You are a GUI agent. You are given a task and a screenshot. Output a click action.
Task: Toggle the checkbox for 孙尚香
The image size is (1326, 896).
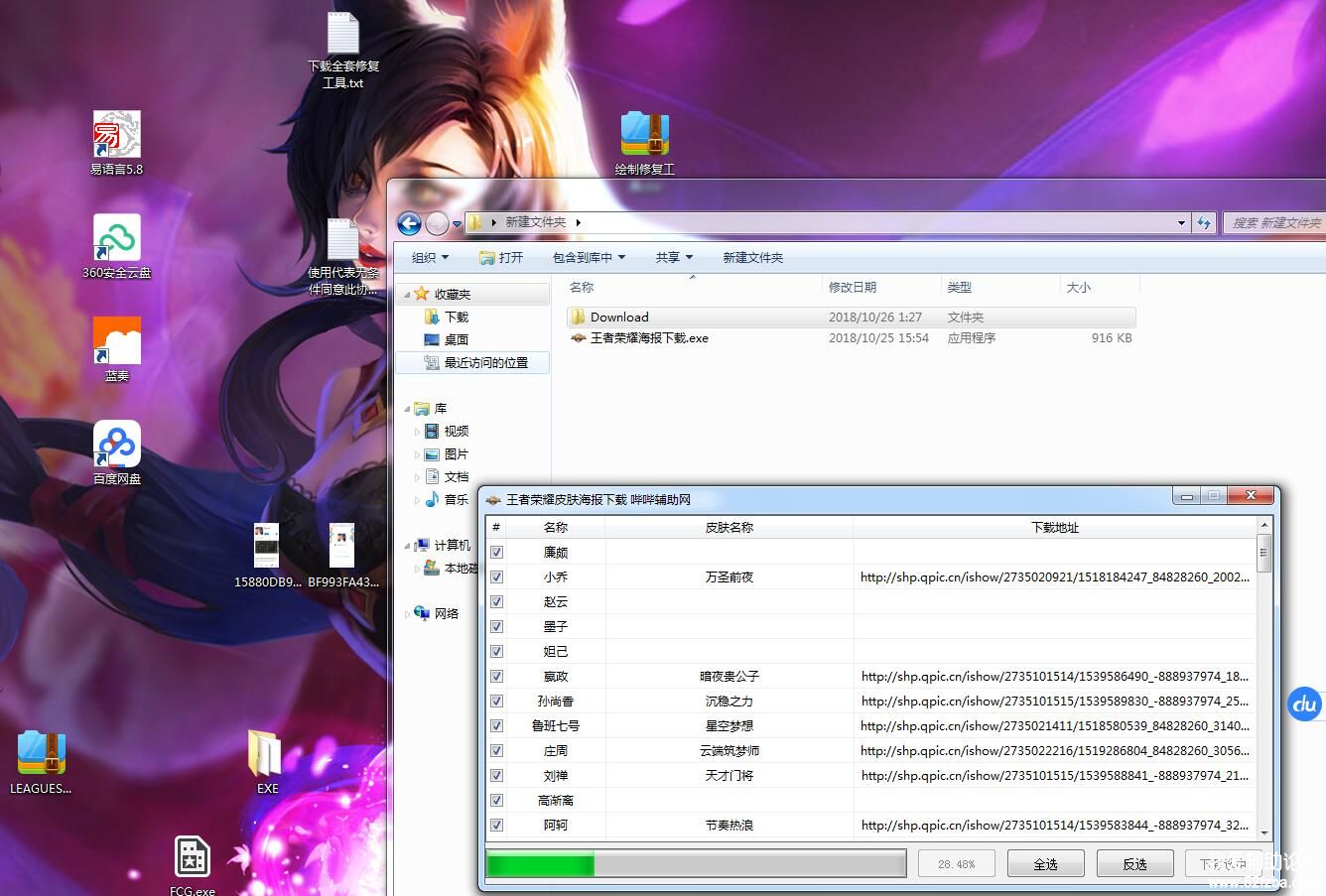click(496, 702)
